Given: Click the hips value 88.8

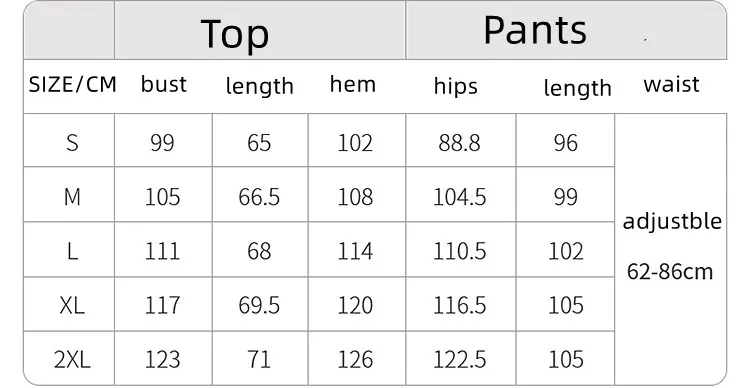Looking at the screenshot, I should coord(459,143).
